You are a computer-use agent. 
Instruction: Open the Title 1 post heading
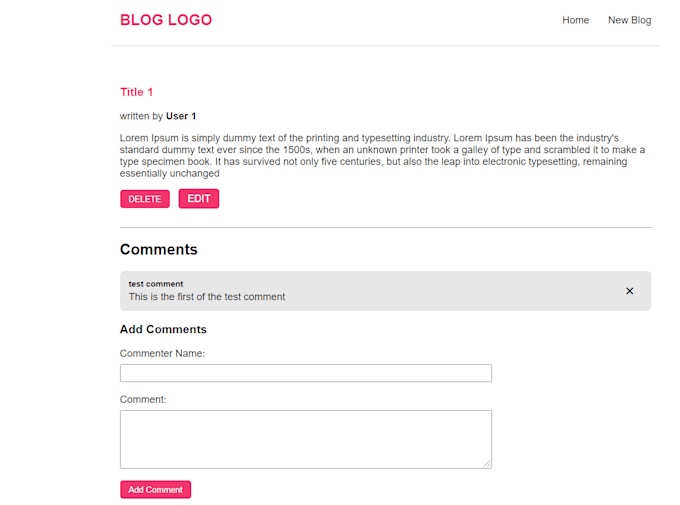click(x=137, y=92)
